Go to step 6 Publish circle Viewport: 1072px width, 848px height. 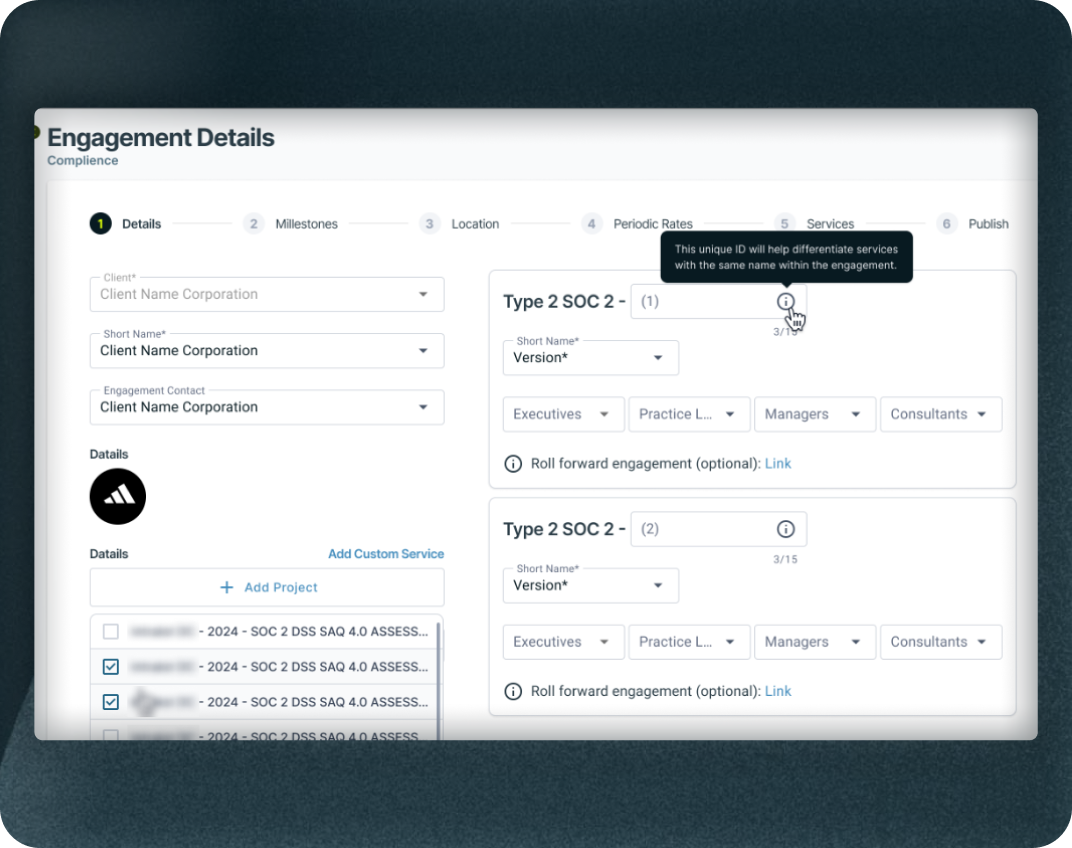tap(946, 224)
